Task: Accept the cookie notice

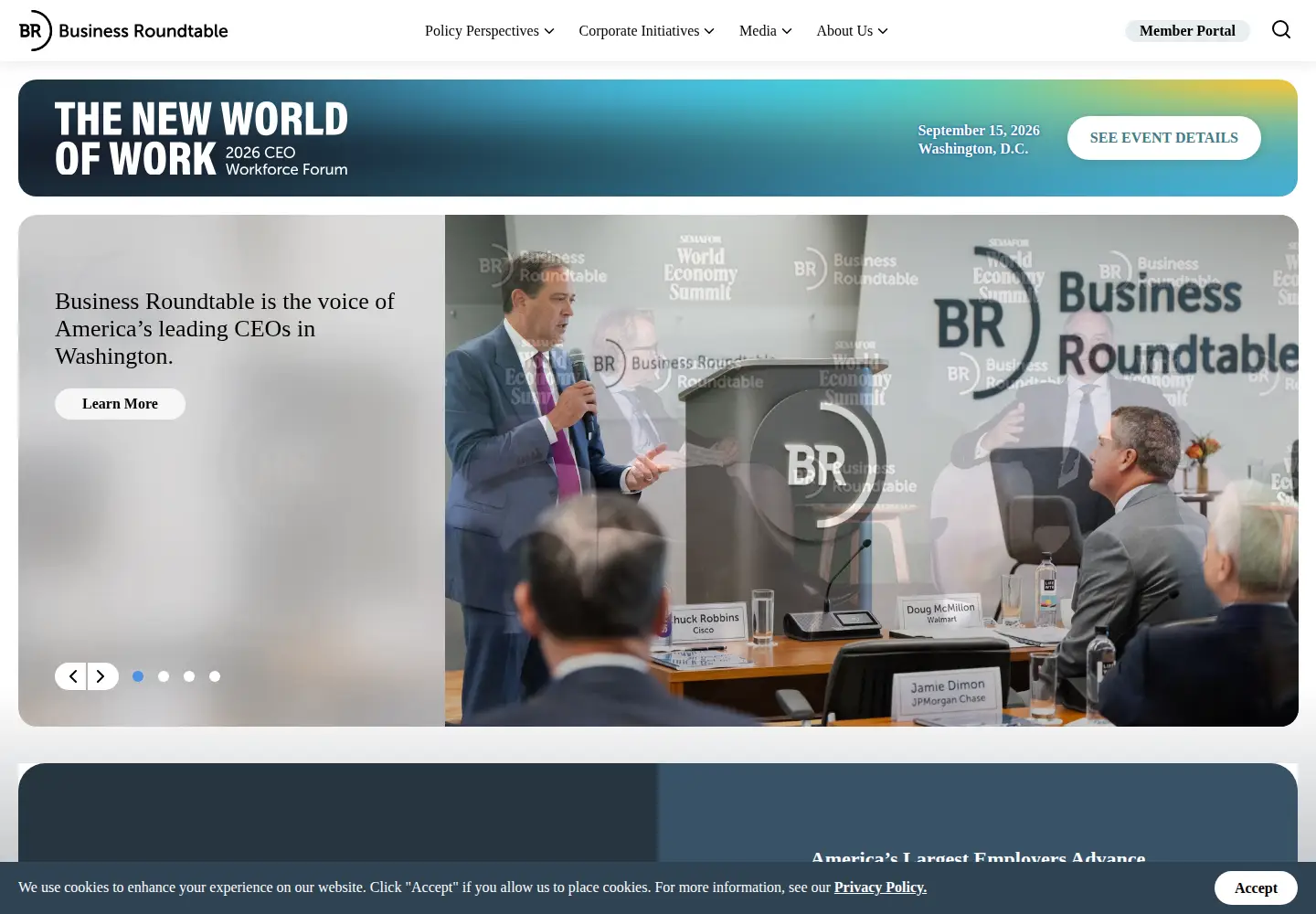Action: coord(1256,887)
